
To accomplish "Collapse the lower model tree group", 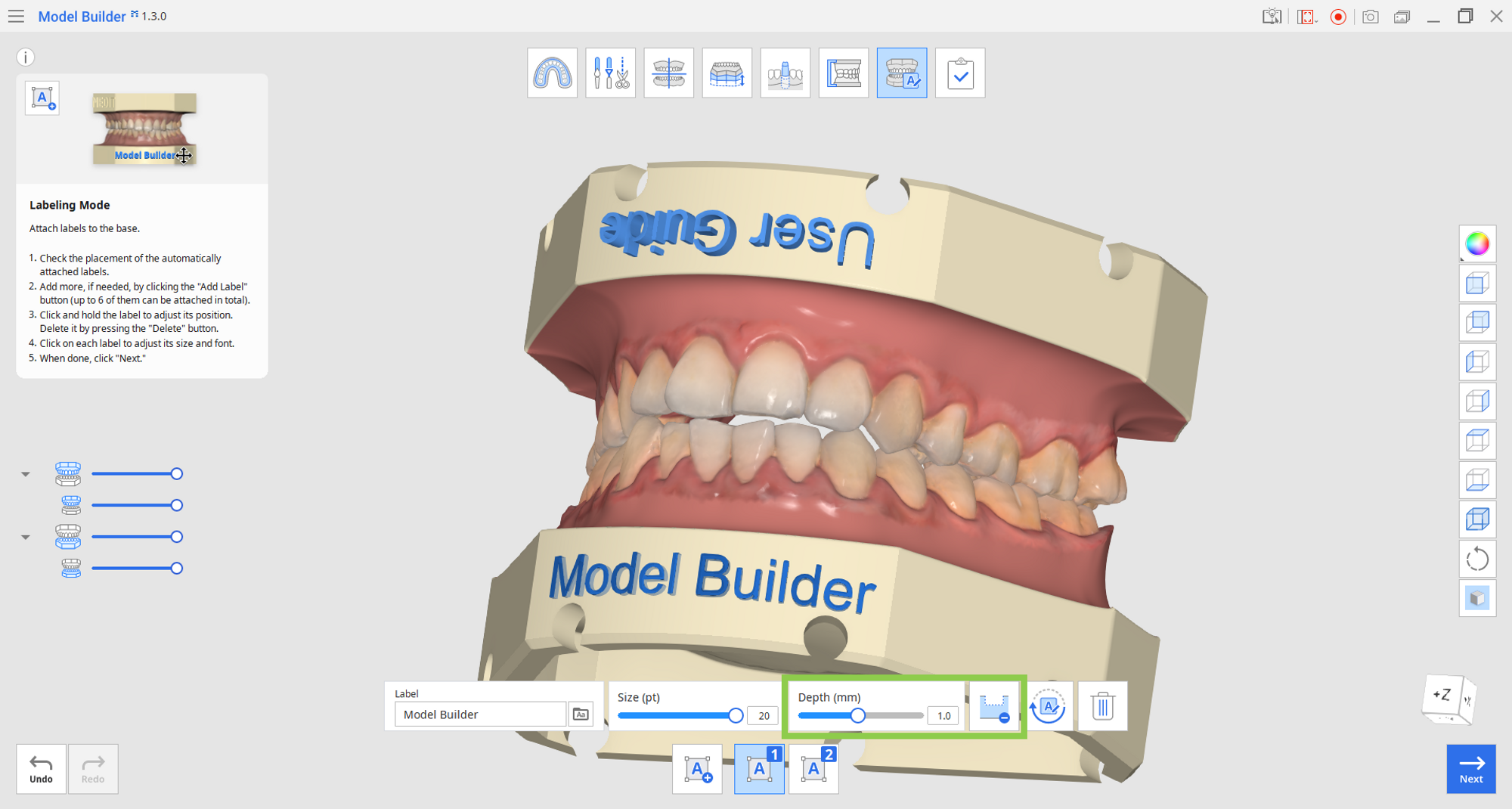I will tap(26, 537).
